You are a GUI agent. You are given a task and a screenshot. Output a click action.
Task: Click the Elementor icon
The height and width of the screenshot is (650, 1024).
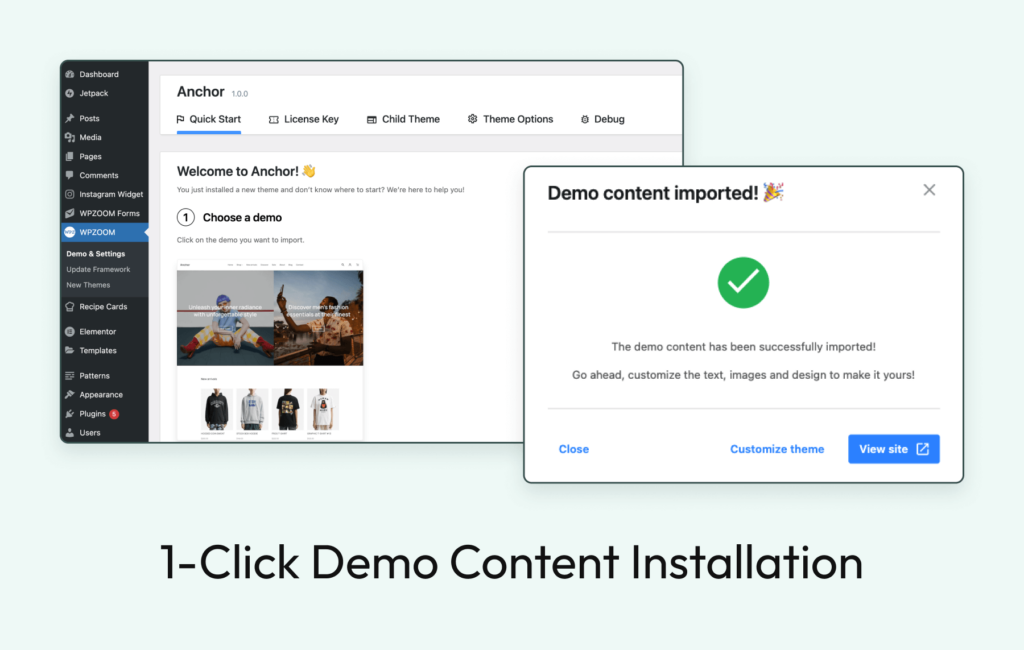point(70,331)
